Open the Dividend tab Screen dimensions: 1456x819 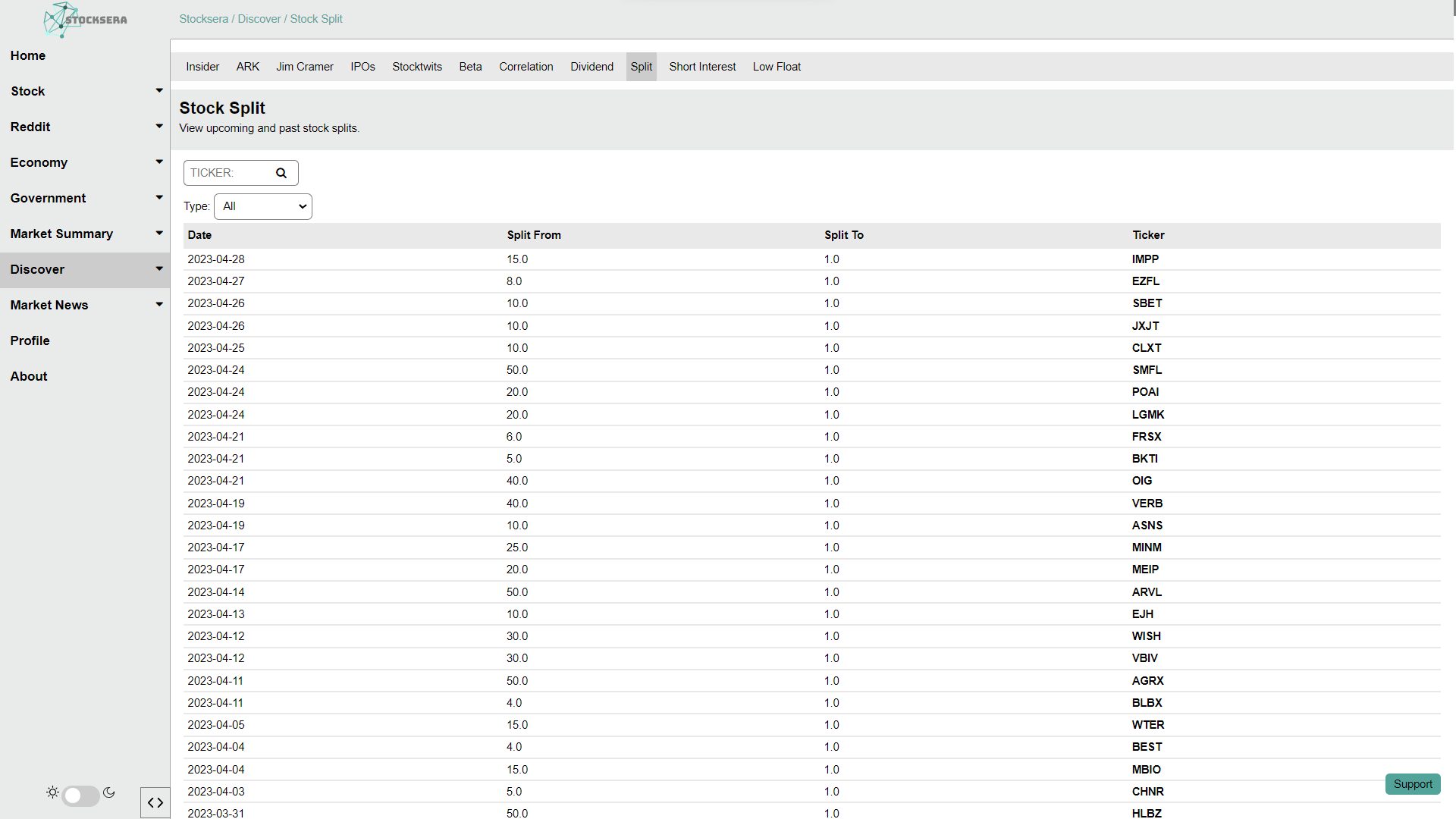pos(591,67)
